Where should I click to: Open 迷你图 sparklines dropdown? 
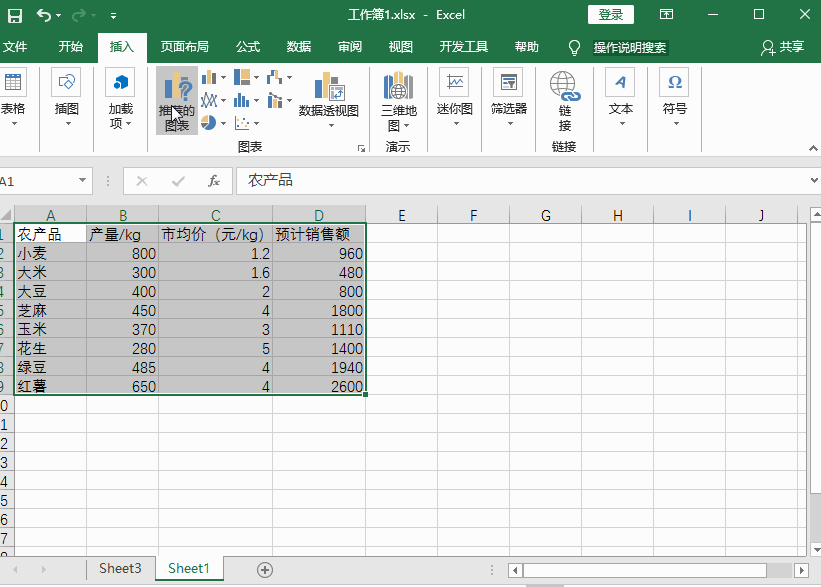click(454, 98)
